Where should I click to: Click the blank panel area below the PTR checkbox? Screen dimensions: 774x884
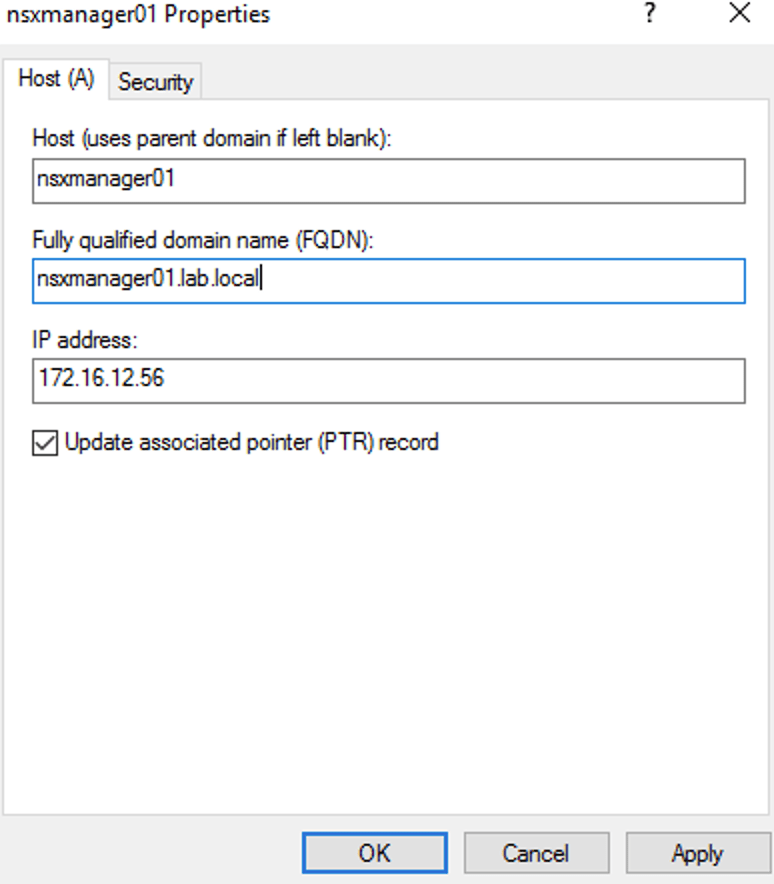pos(388,620)
